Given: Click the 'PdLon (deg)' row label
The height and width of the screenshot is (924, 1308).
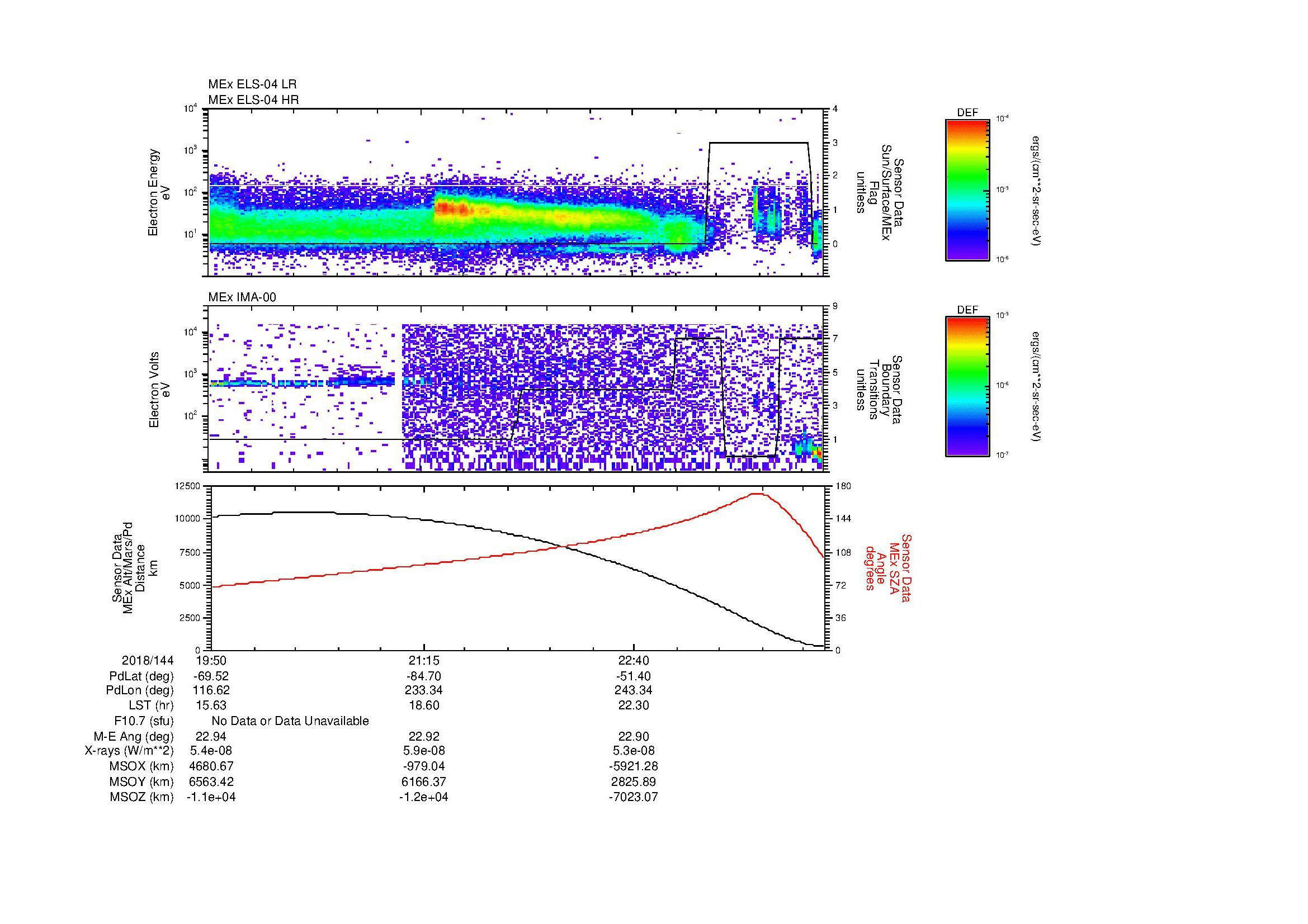Looking at the screenshot, I should click(140, 690).
